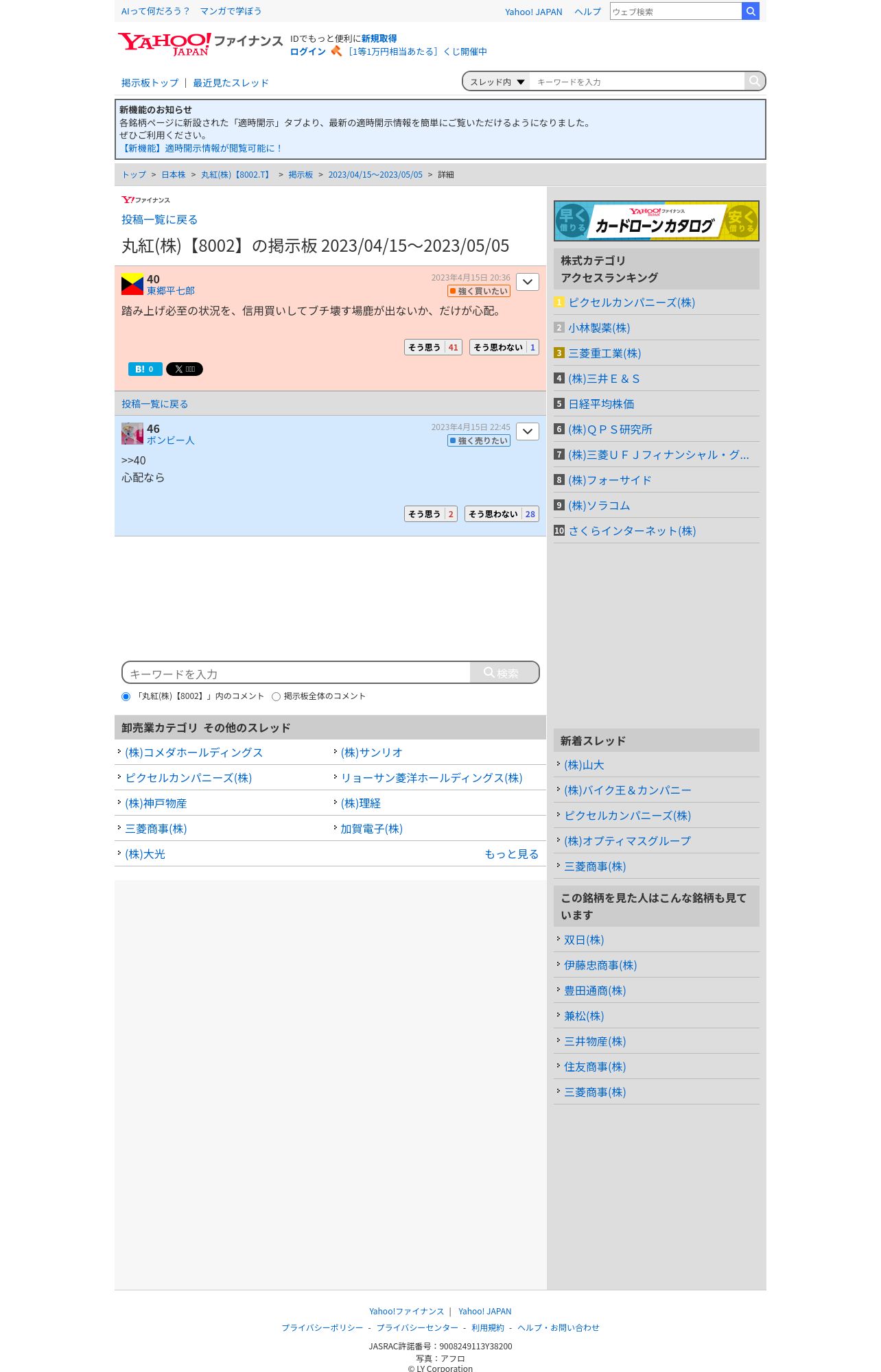Select 丸紅(株)【8002】内のコメント radio button
This screenshot has height=1372, width=881.
tap(126, 696)
